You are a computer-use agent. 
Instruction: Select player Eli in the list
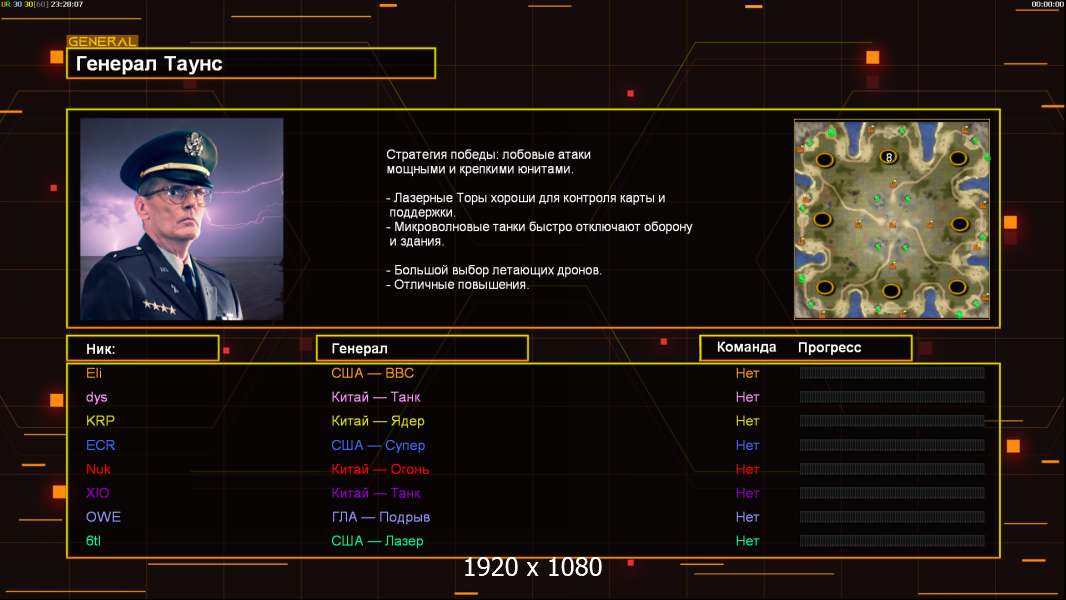coord(94,373)
